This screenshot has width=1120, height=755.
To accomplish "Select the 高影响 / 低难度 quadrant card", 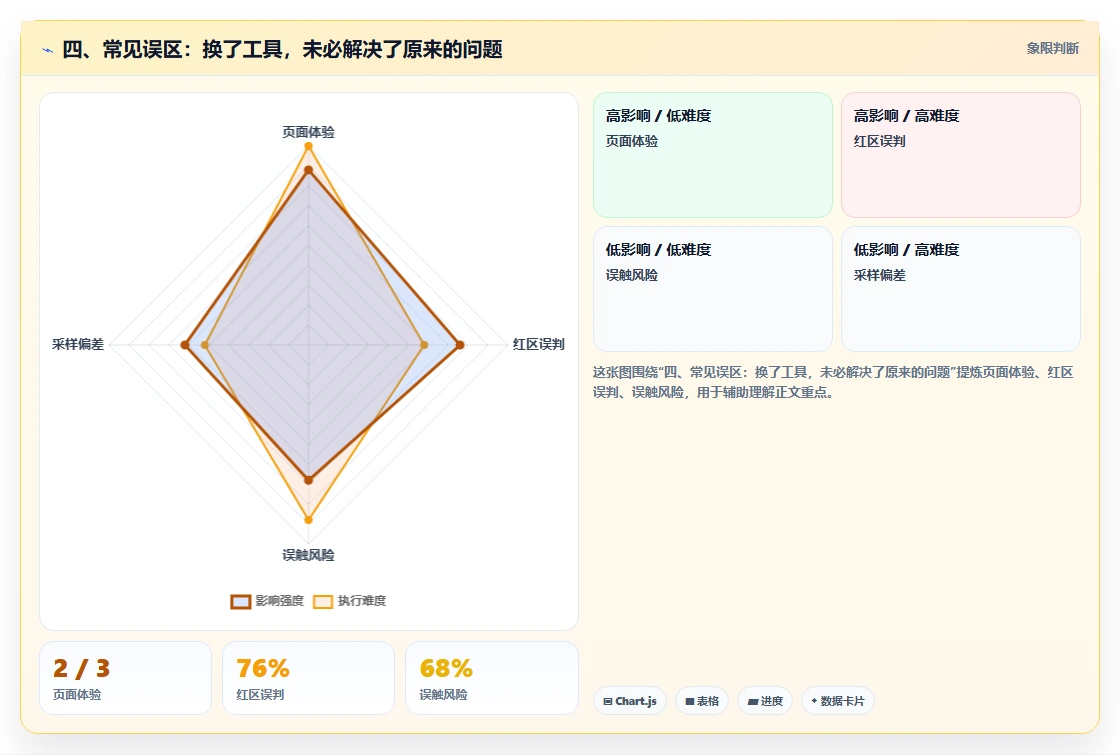I will point(713,155).
